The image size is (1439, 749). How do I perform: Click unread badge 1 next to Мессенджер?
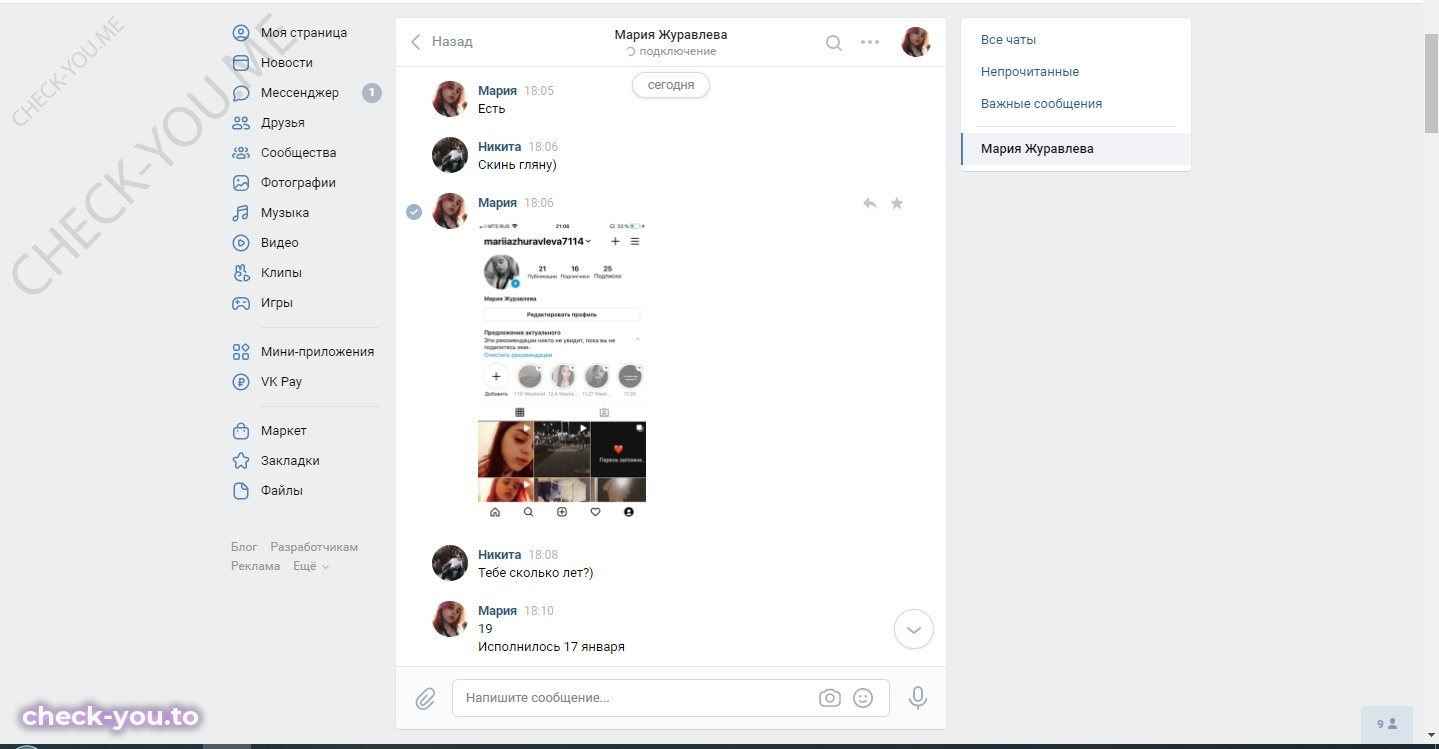(372, 93)
